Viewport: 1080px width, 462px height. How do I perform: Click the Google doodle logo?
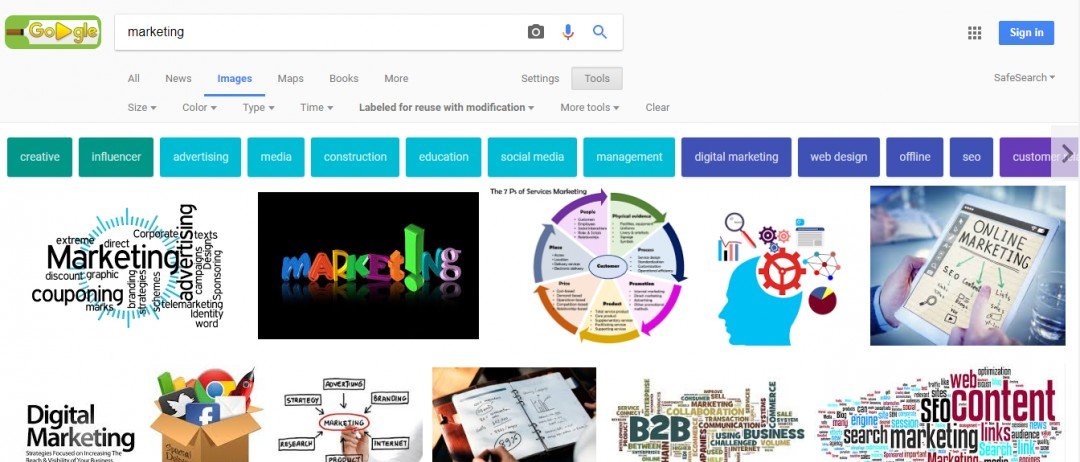53,32
